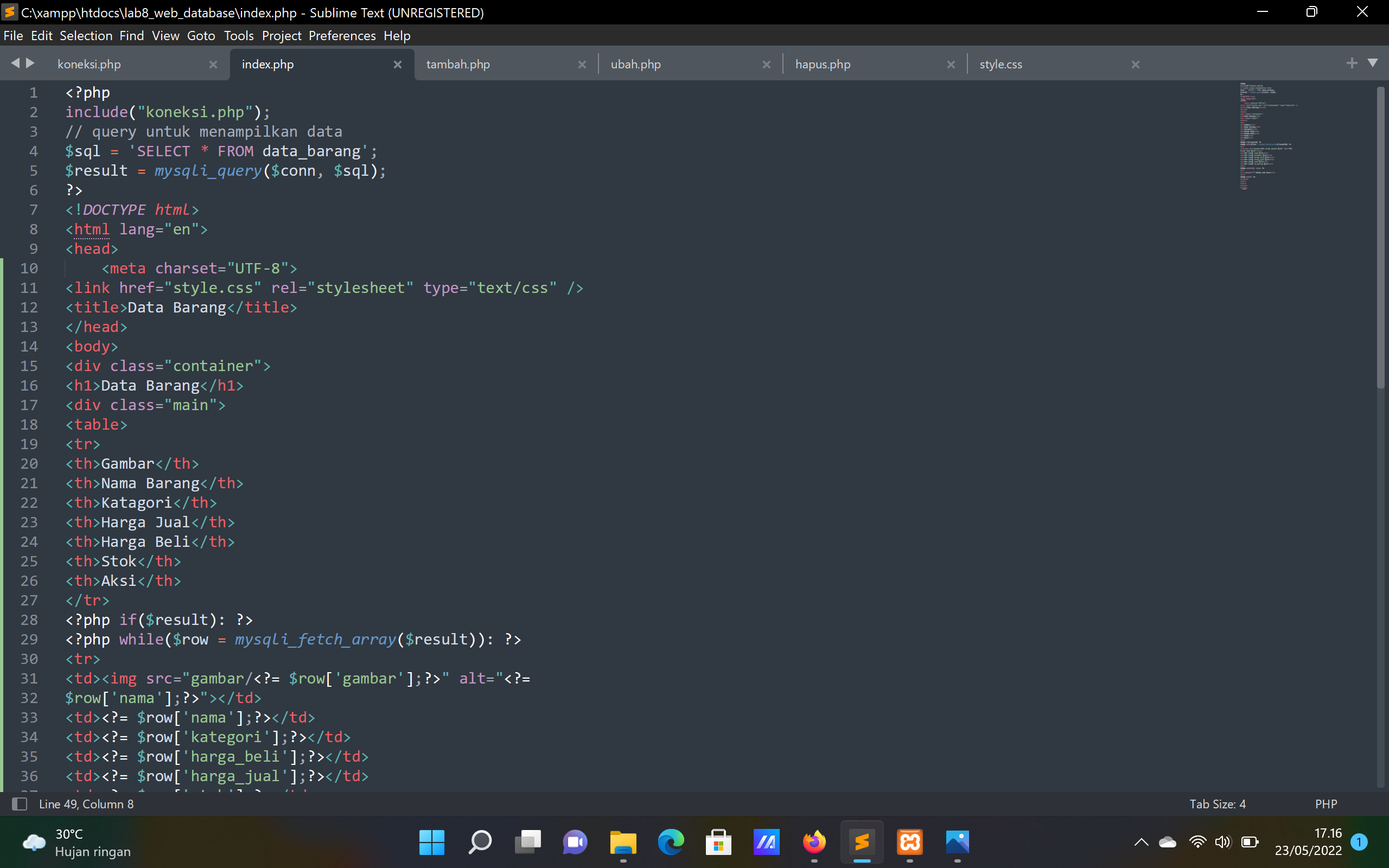Screen dimensions: 1389x868
Task: Open a new tab with the plus icon
Action: tap(1352, 63)
